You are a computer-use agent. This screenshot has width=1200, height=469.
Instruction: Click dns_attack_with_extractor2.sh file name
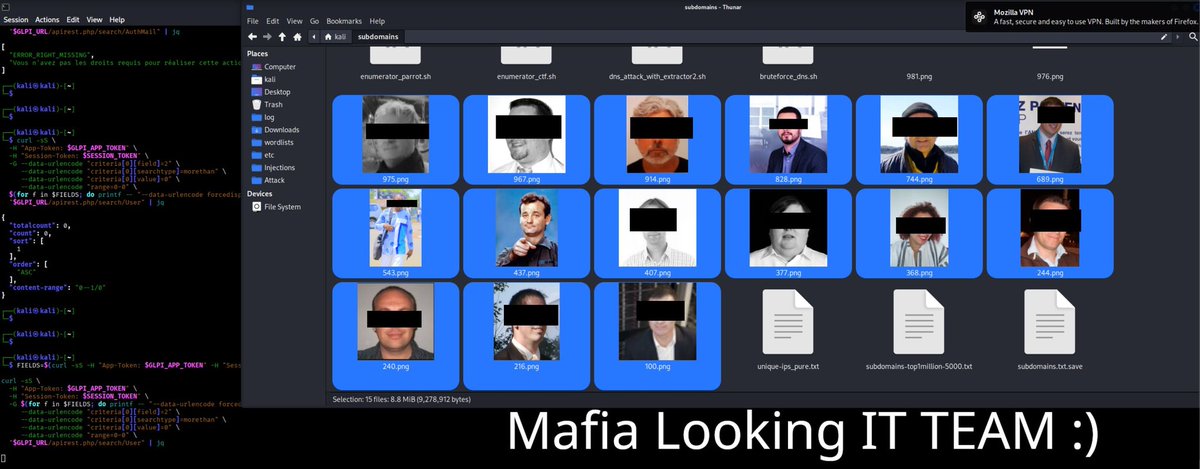click(657, 77)
